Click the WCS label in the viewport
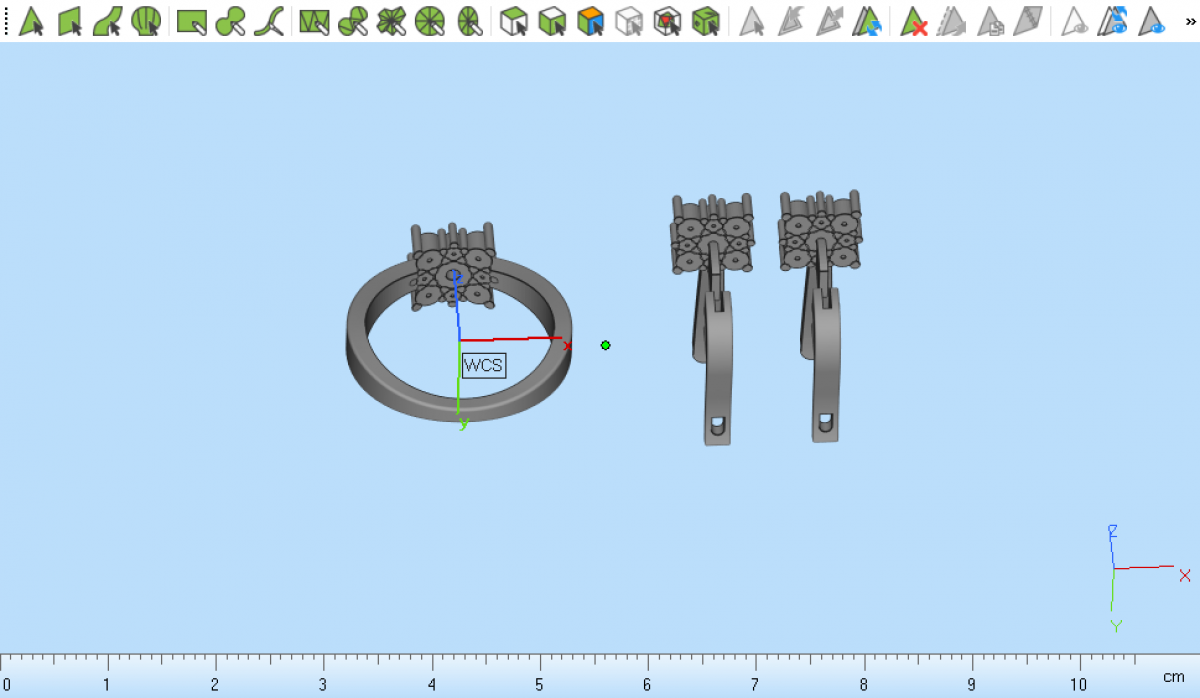 (x=484, y=366)
